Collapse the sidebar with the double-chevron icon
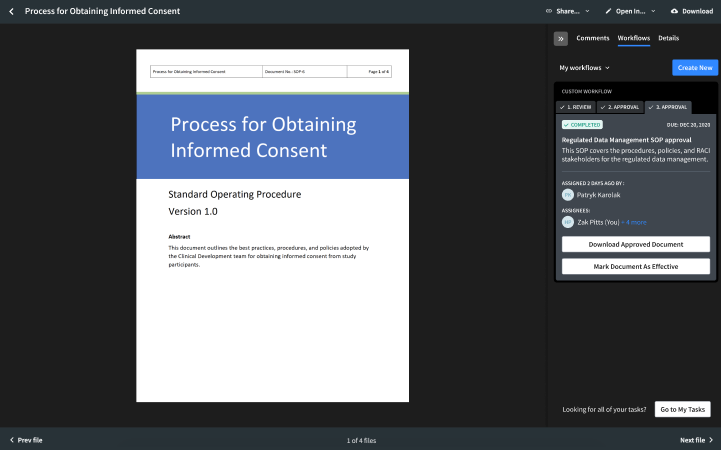Viewport: 721px width, 450px height. tap(561, 38)
